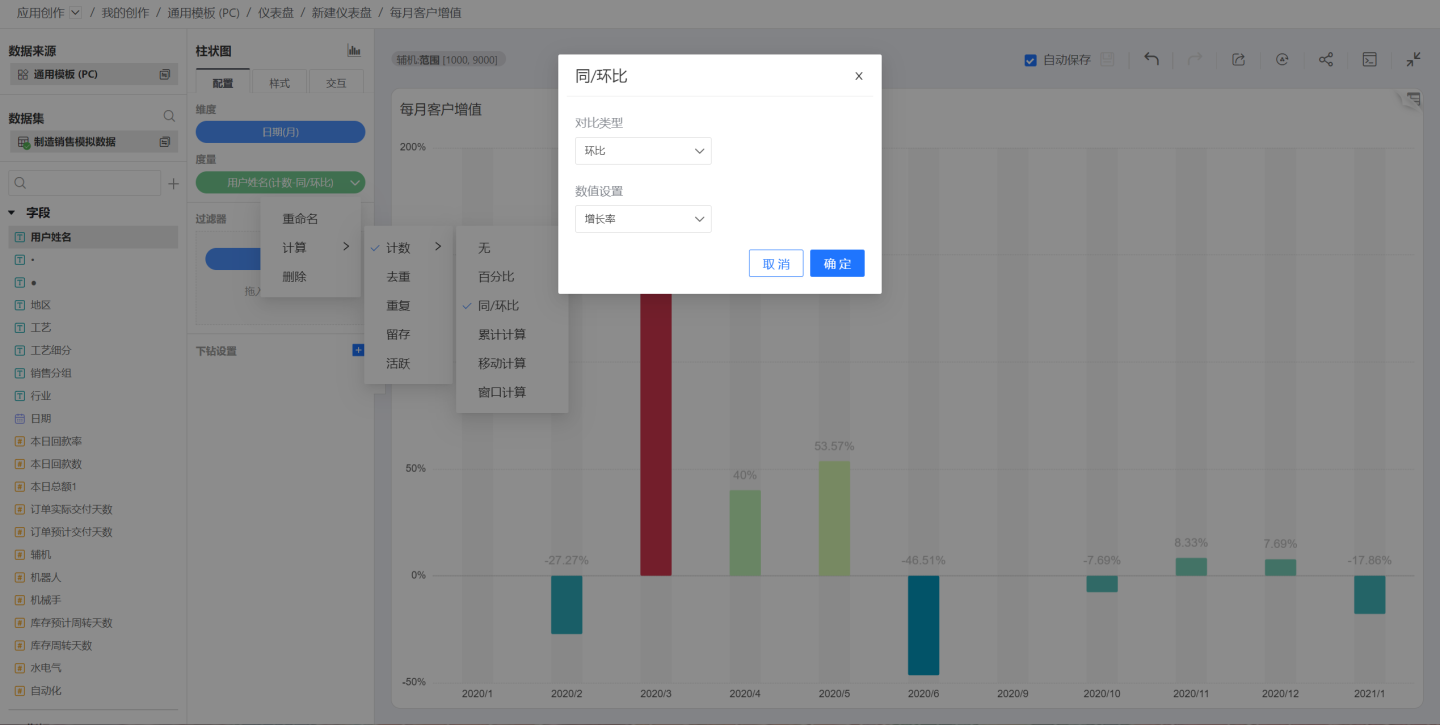Switch to the 样式 tab
This screenshot has height=725, width=1440.
coord(280,83)
